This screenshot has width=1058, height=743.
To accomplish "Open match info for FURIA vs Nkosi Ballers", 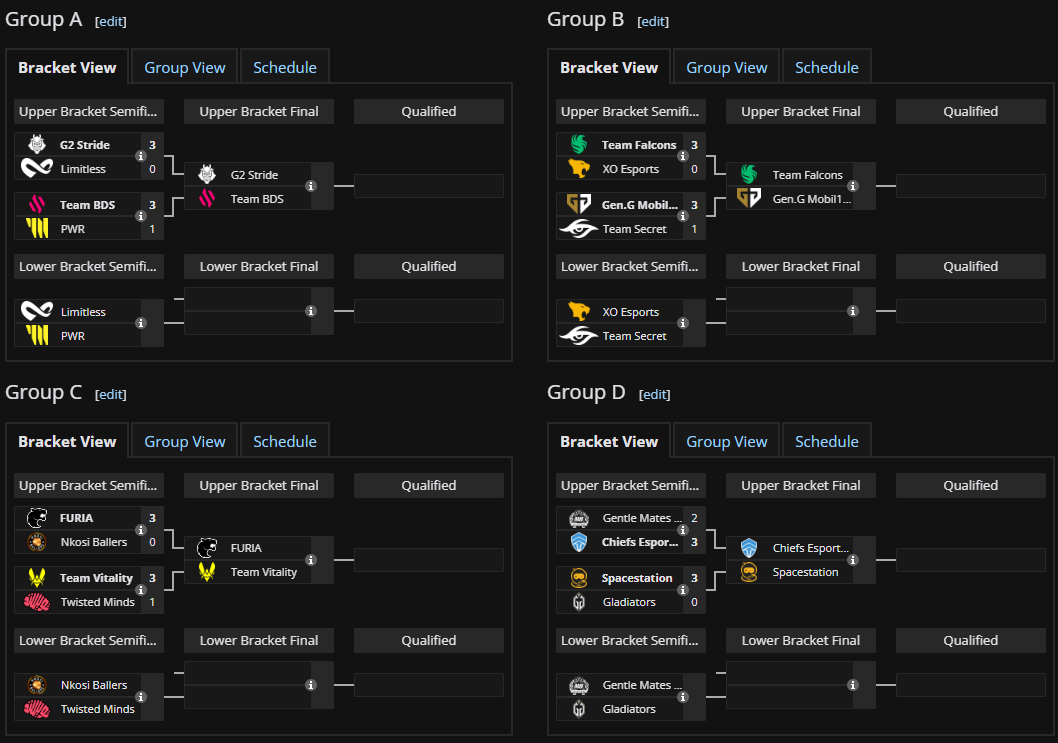I will (141, 530).
